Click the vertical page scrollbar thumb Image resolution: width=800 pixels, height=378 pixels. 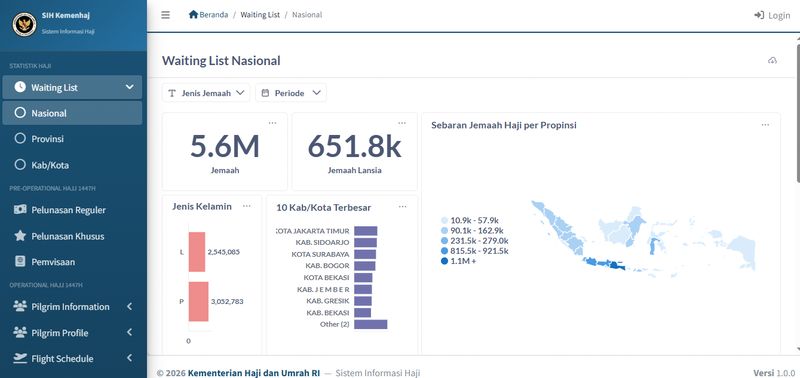pos(798,112)
